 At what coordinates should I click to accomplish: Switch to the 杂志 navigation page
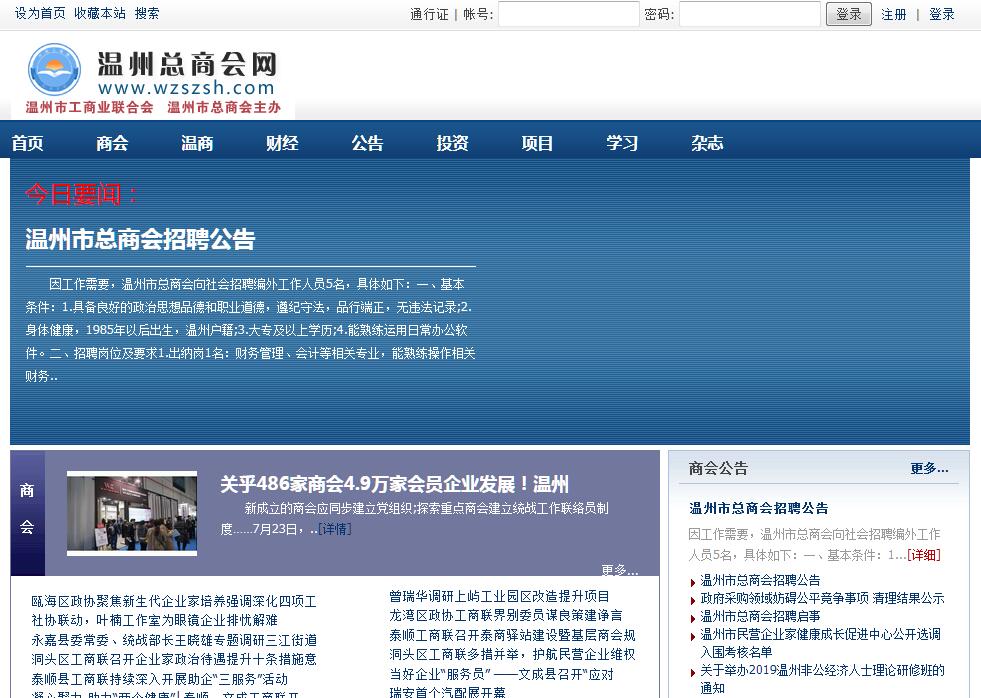[x=707, y=143]
